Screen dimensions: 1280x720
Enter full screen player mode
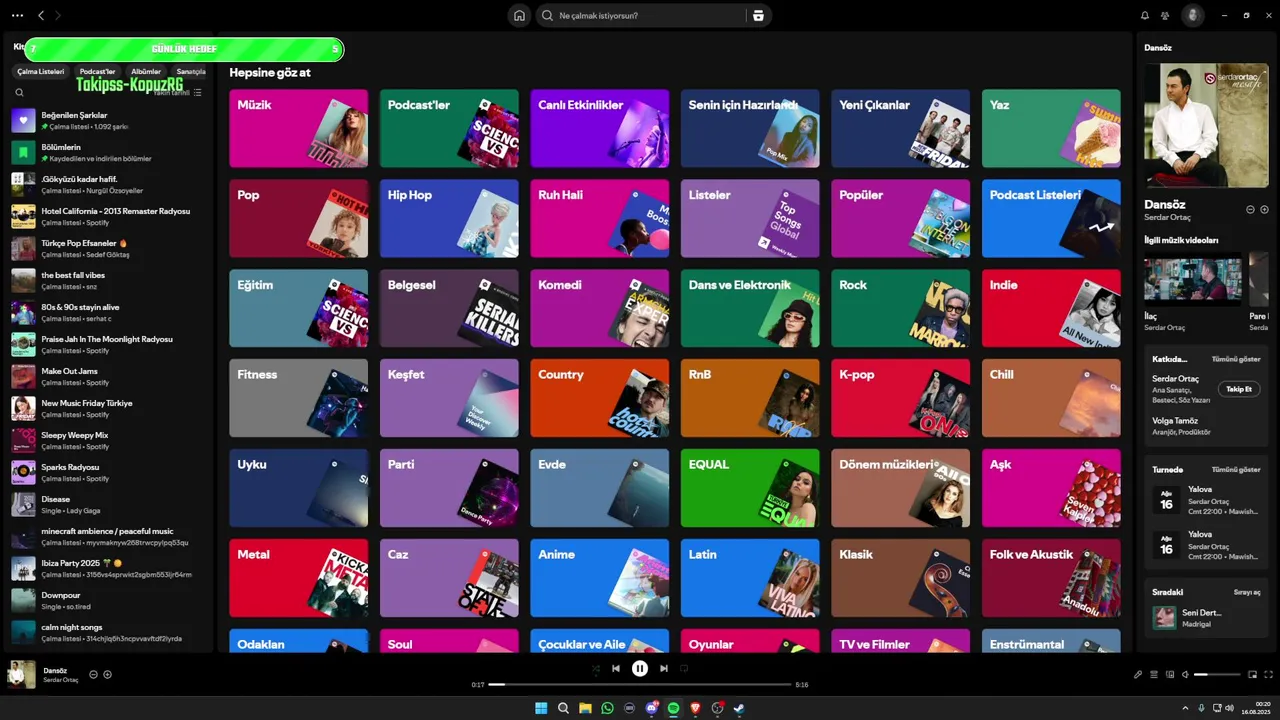click(1270, 674)
